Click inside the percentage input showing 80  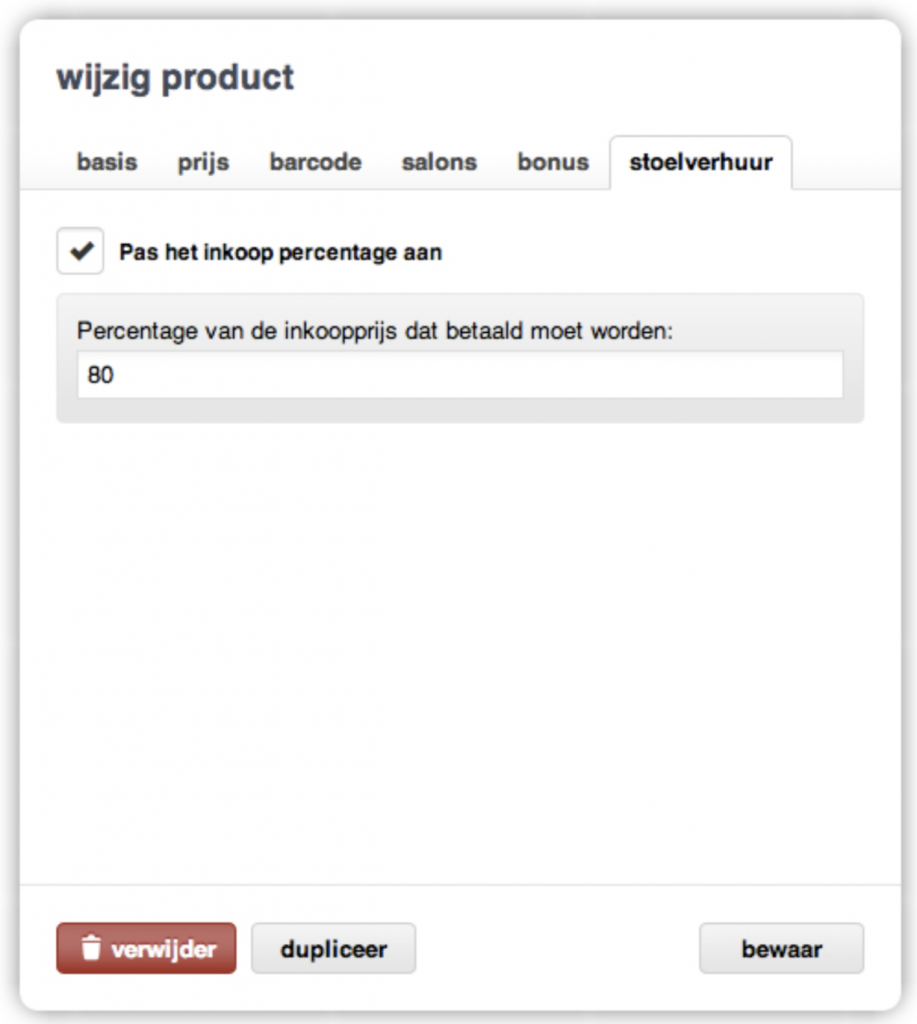pyautogui.click(x=460, y=376)
